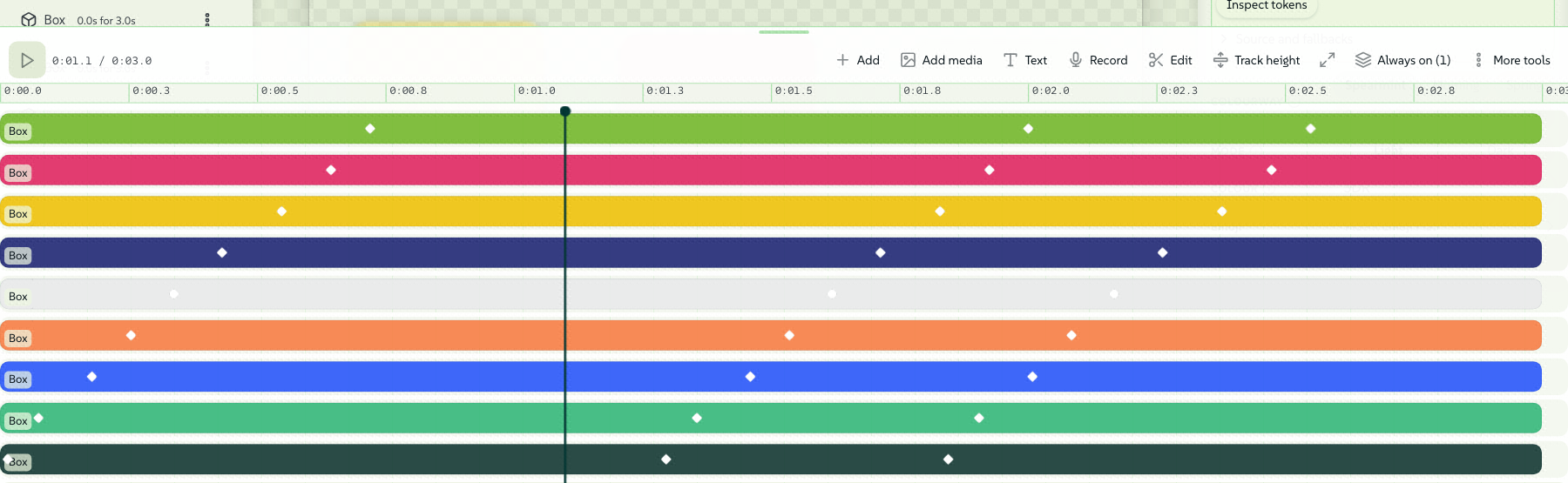Click the Box cube icon at top

[29, 19]
